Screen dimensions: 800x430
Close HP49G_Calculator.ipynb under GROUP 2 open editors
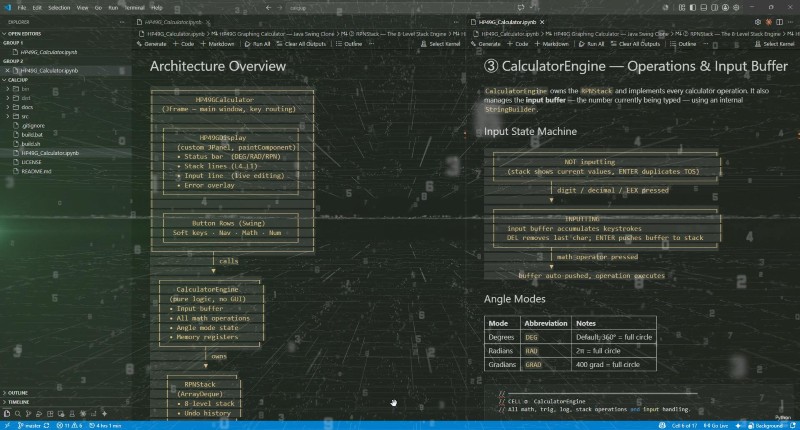click(x=7, y=70)
